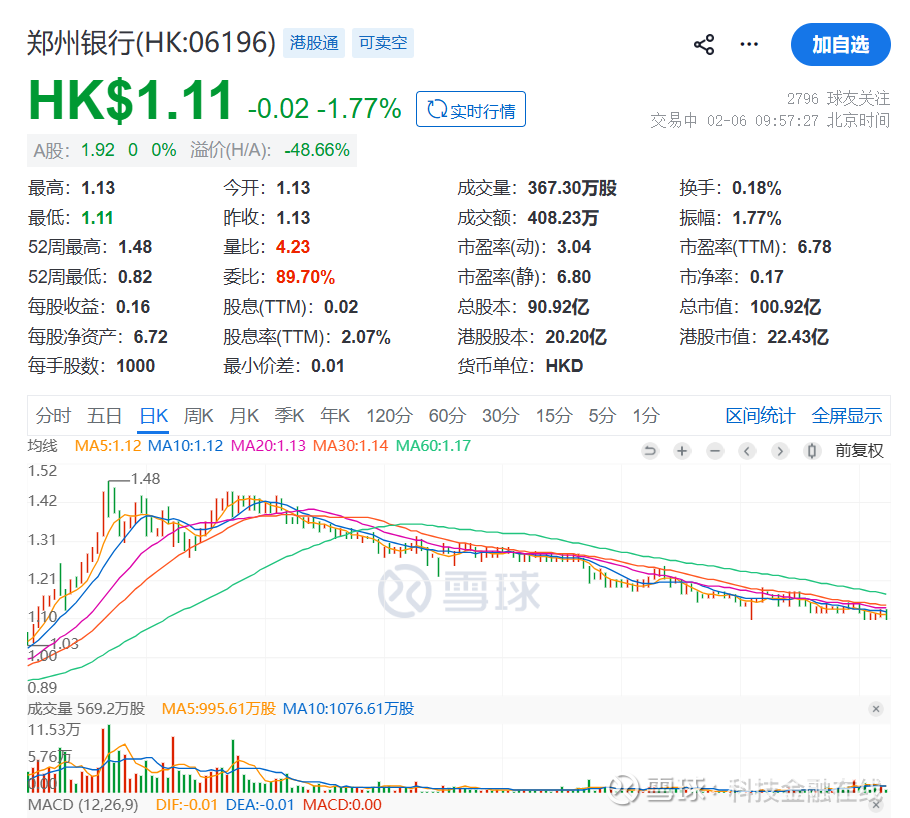Click the DIF:-0.01 value
Image resolution: width=910 pixels, height=818 pixels.
[x=187, y=805]
